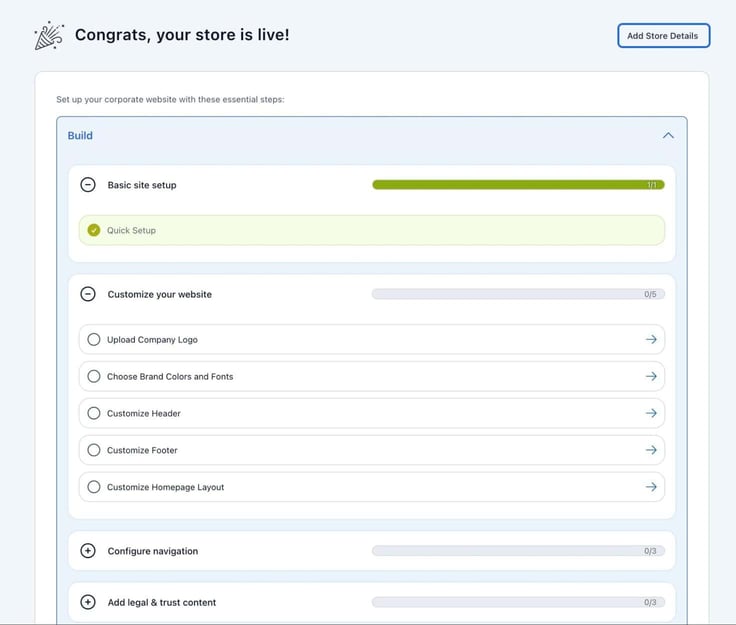
Task: Click the Add Store Details button
Action: coord(663,36)
